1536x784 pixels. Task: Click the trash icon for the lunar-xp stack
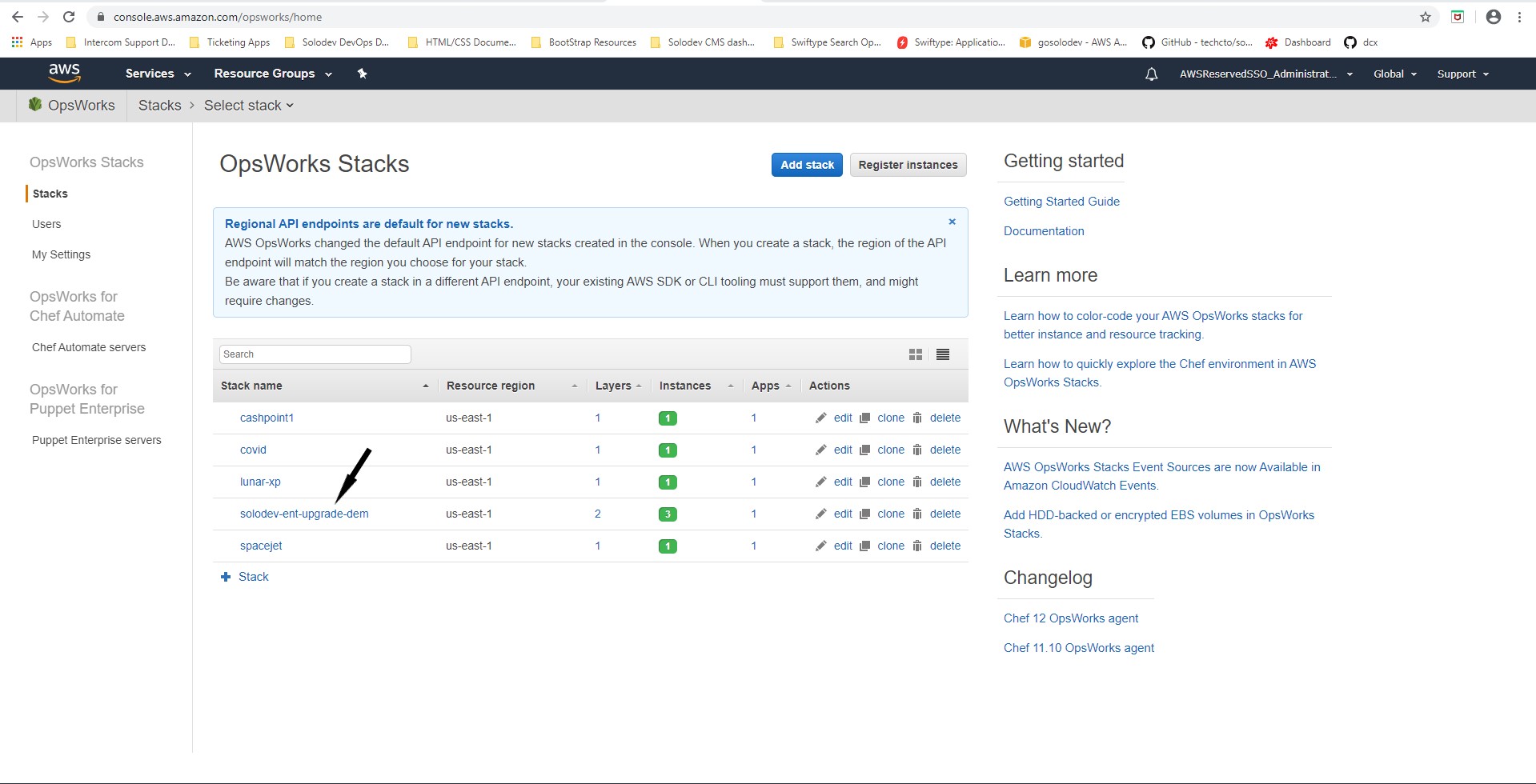[x=917, y=482]
